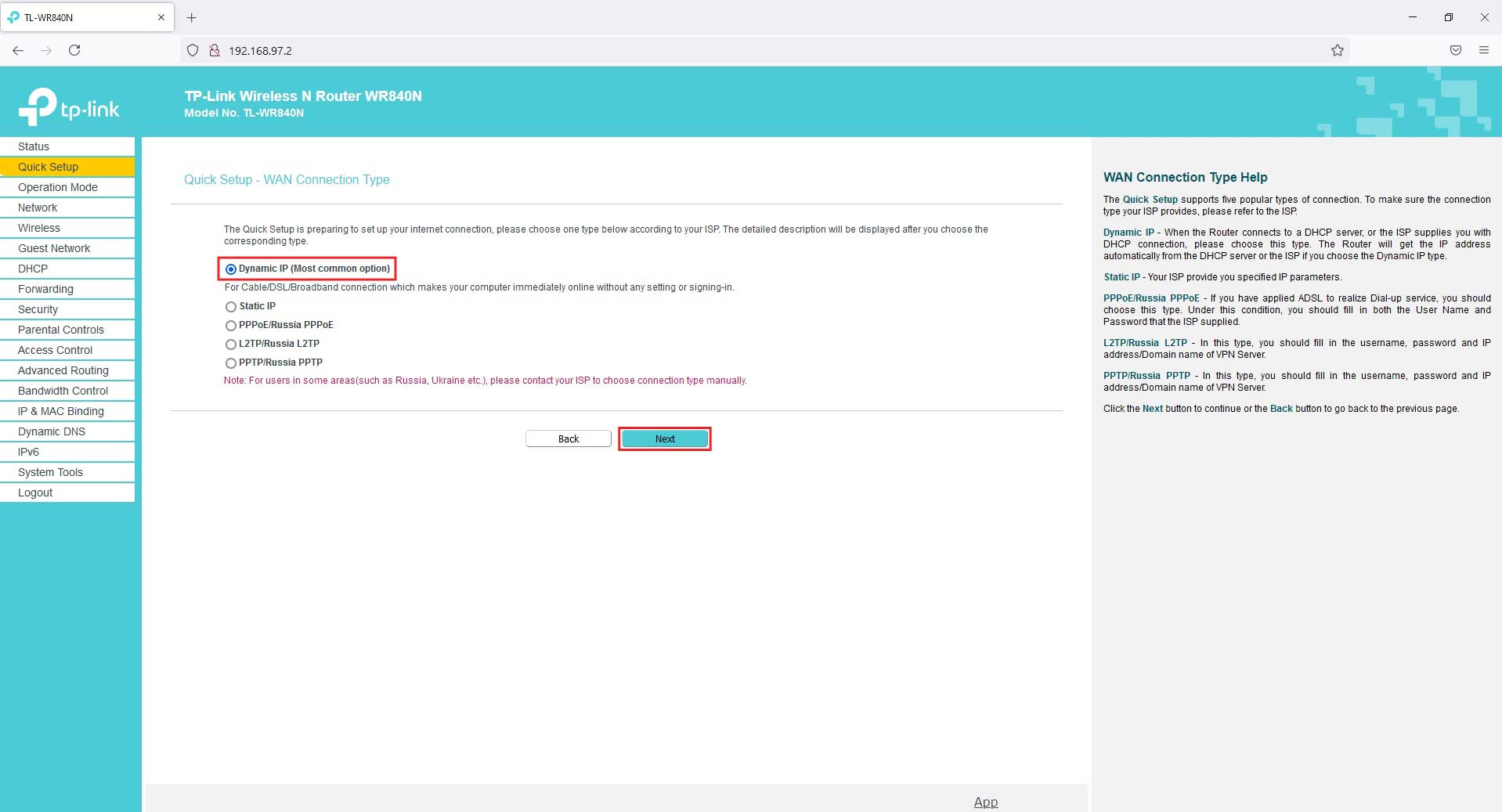Open Advanced Routing settings

(67, 370)
